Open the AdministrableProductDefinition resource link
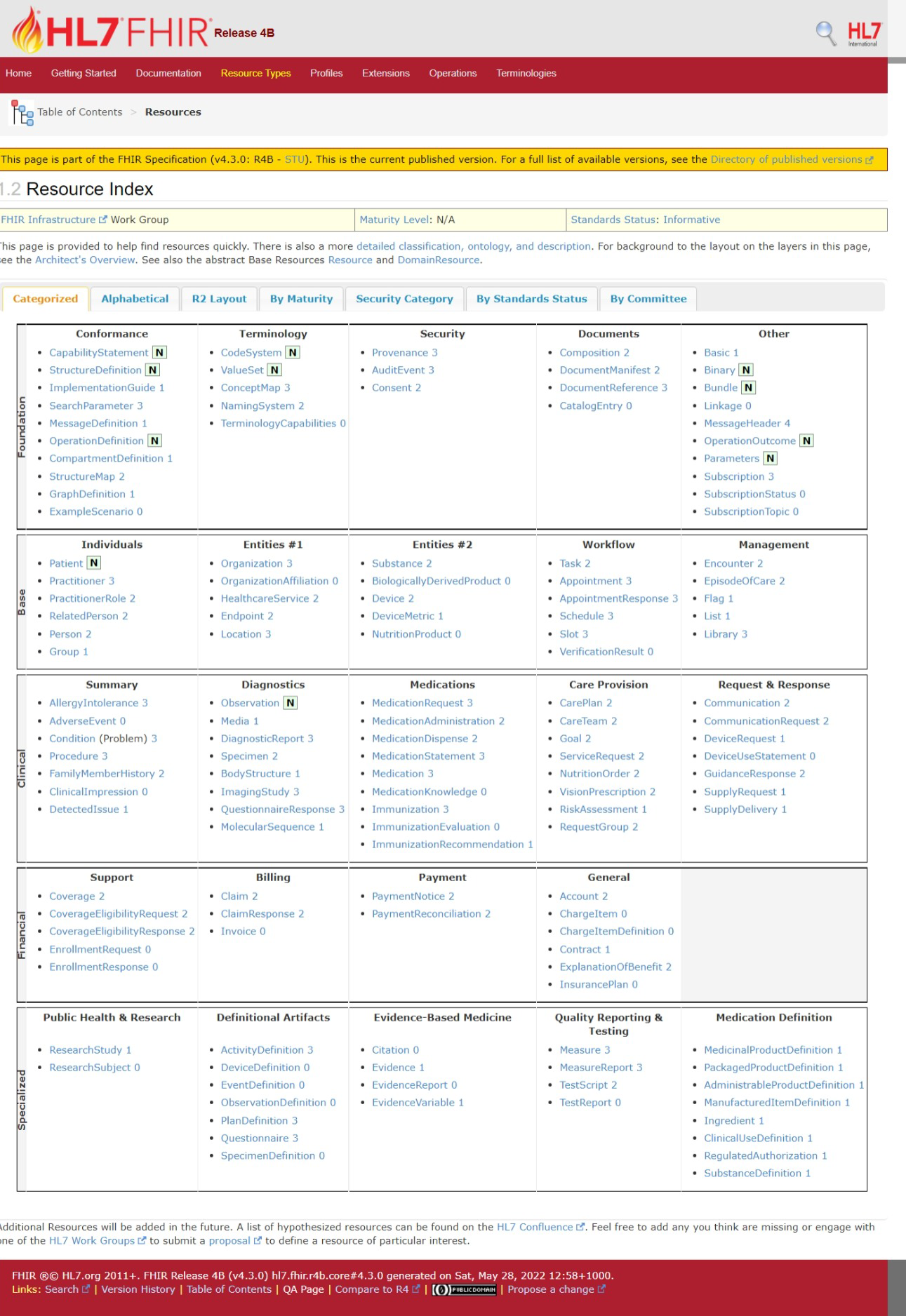 click(779, 1085)
